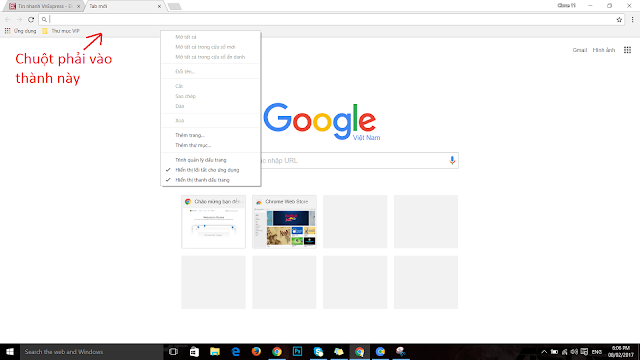Switch to the Tin nhanh VnExpress tab
The height and width of the screenshot is (360, 640).
(44, 7)
